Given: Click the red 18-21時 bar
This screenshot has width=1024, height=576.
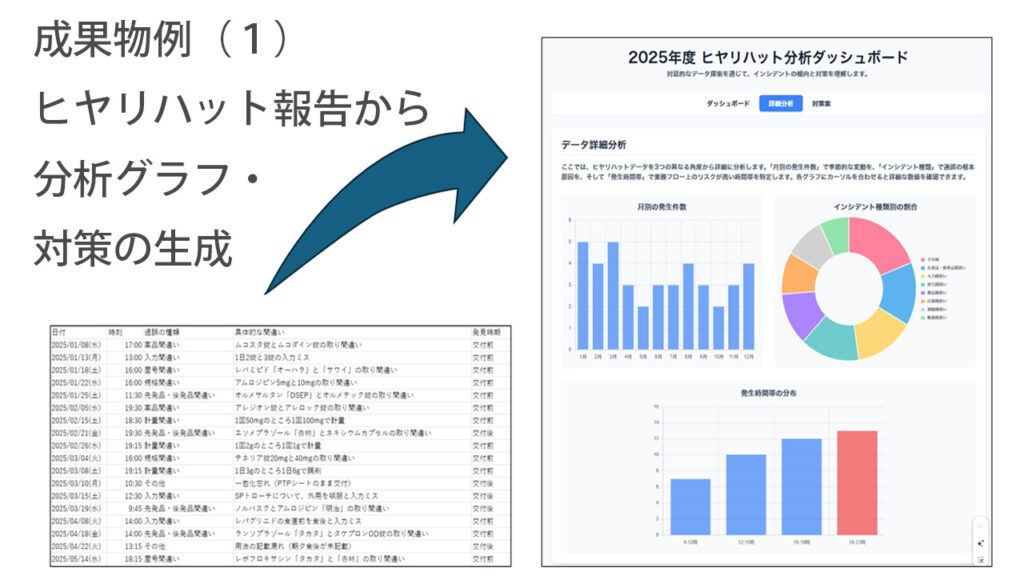Looking at the screenshot, I should coord(857,481).
